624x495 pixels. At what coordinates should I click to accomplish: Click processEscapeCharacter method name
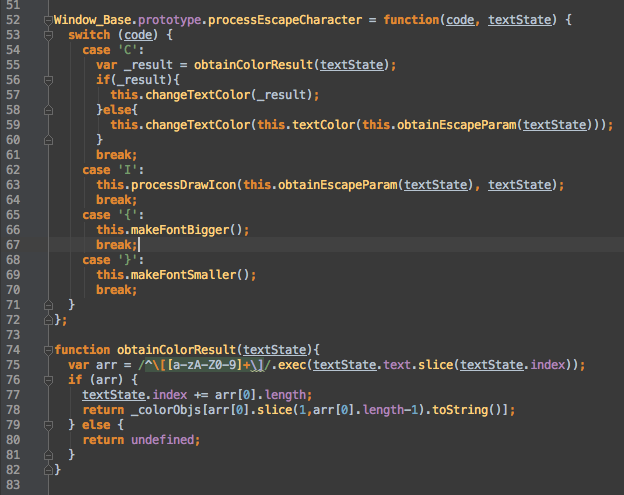[x=285, y=20]
